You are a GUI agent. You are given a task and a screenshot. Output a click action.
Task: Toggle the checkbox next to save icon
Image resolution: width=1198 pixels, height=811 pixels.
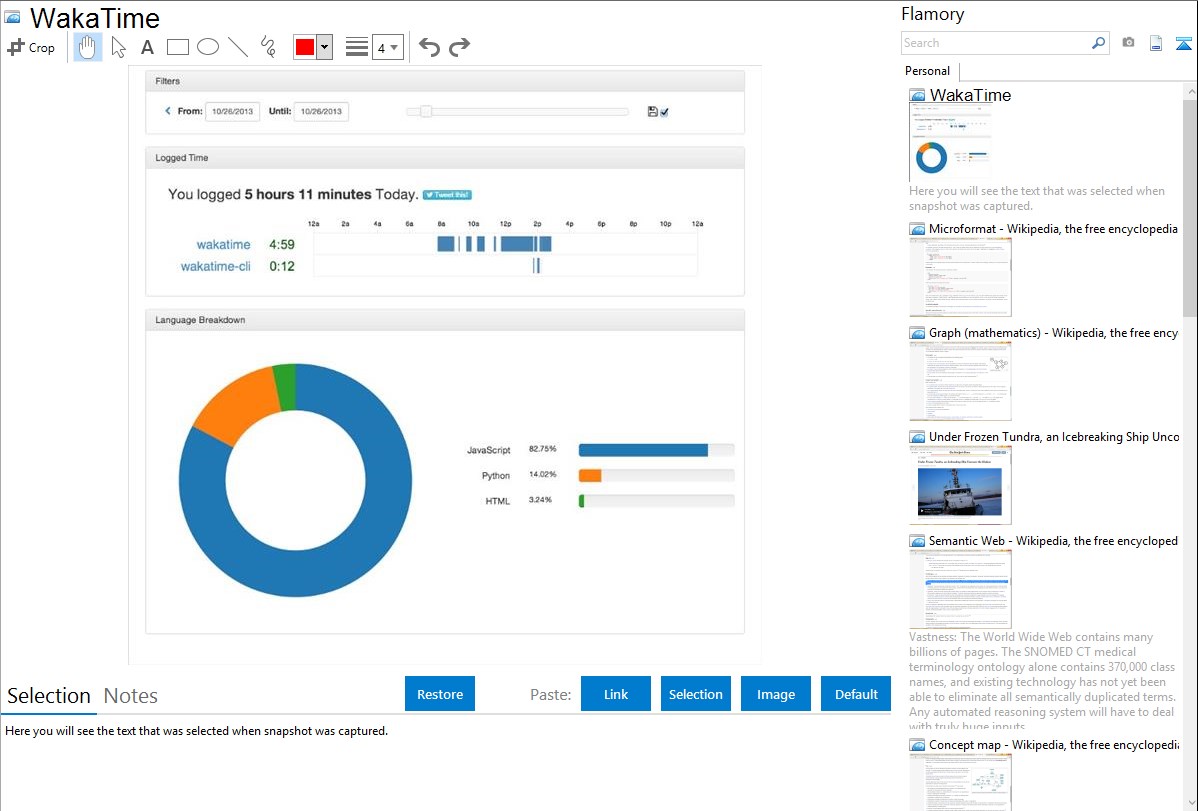tap(665, 112)
